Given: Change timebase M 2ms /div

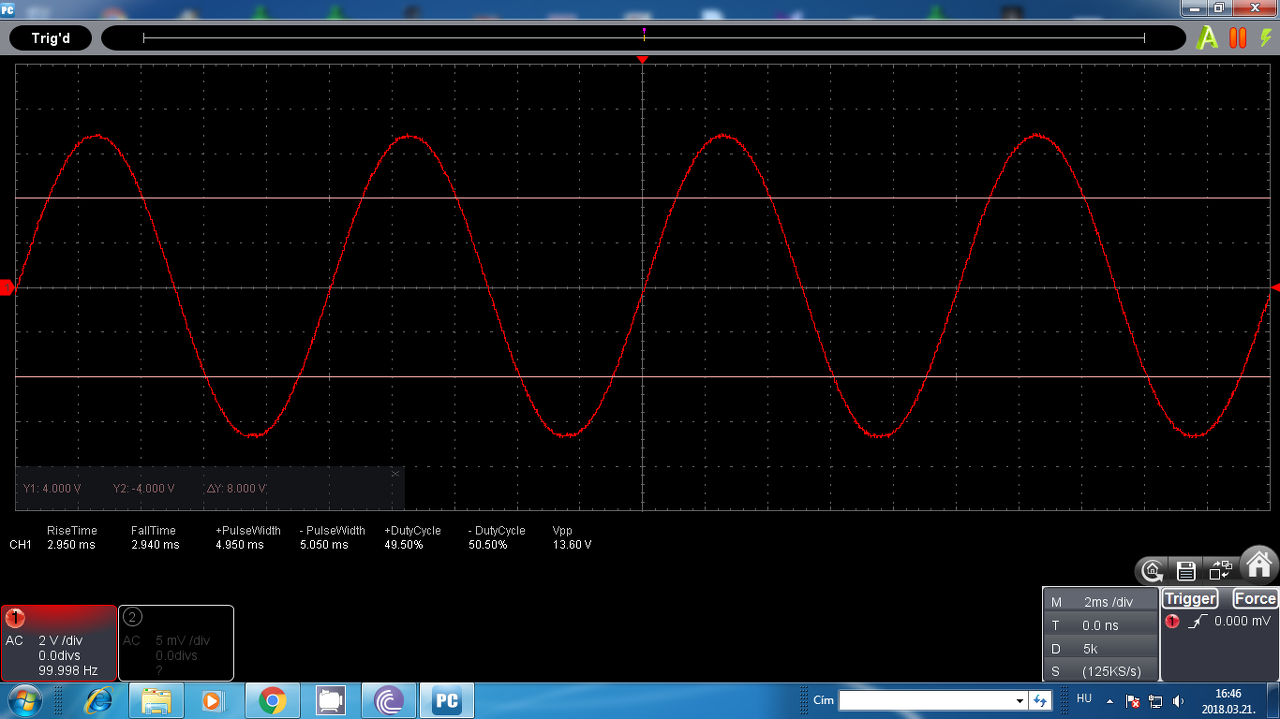Looking at the screenshot, I should 1100,602.
